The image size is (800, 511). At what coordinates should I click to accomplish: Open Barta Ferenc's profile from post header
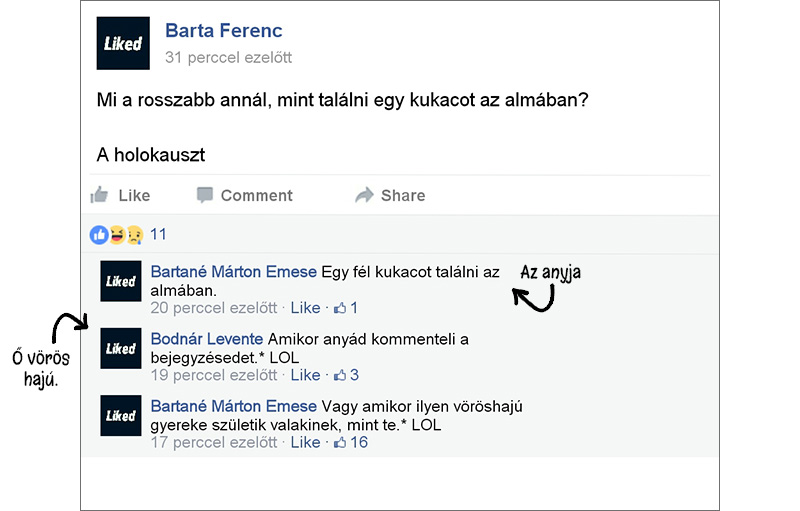tap(223, 31)
